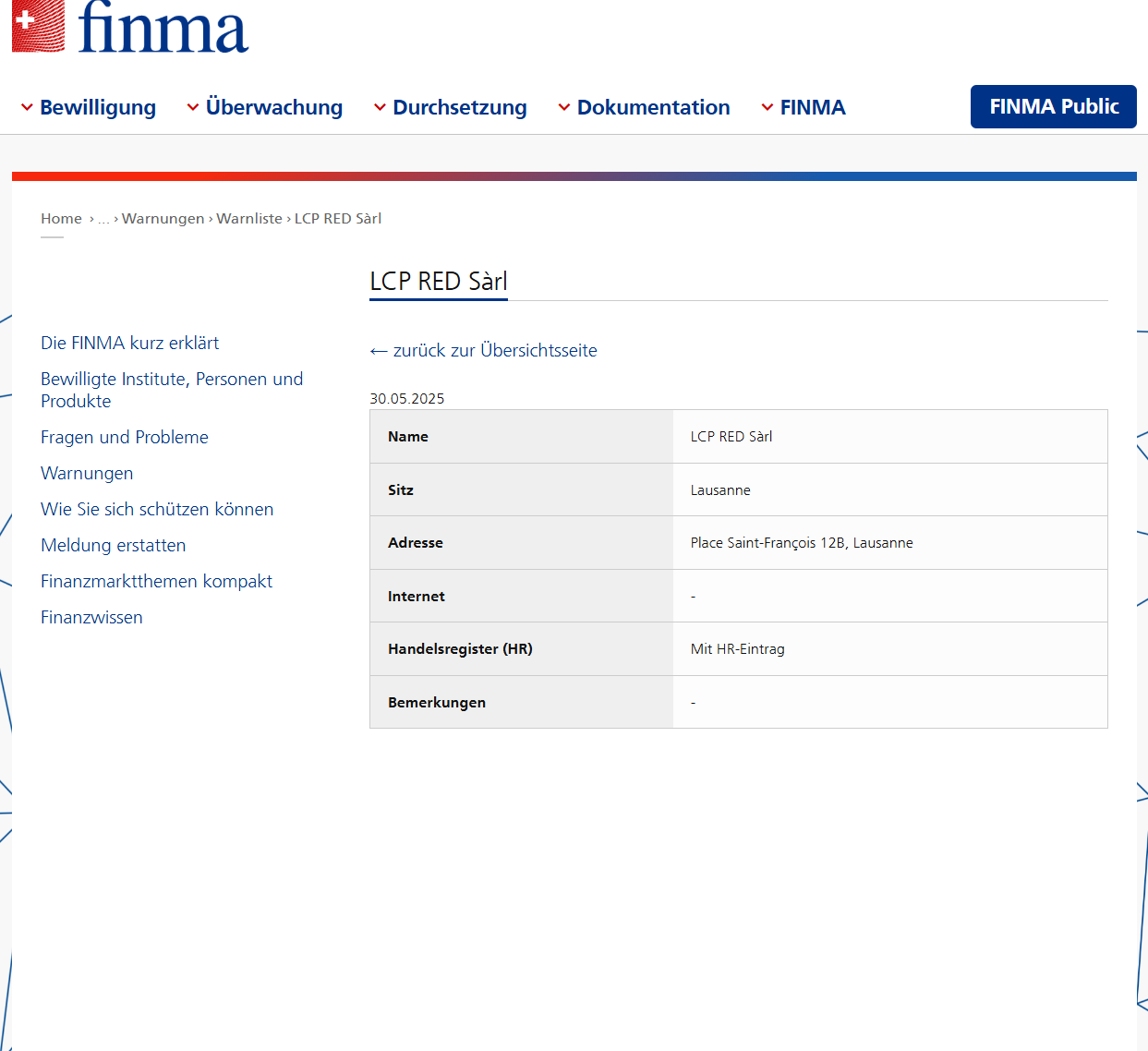1148x1051 pixels.
Task: Expand the Überwachung menu chevron
Action: 193,108
